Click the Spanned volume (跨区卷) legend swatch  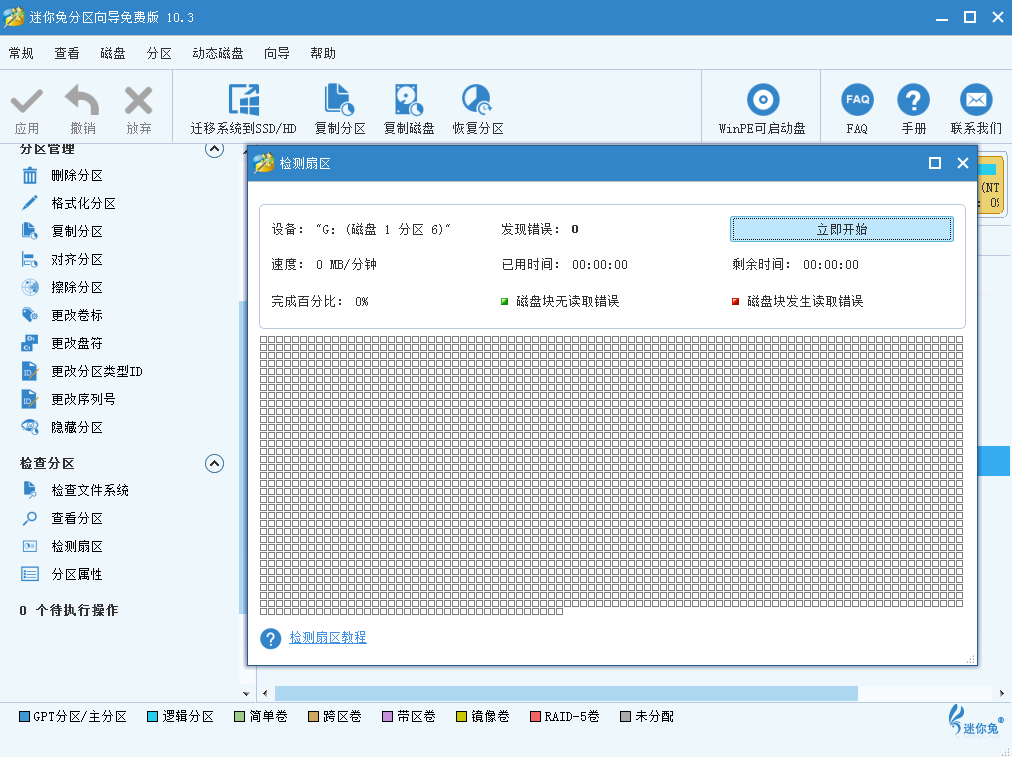click(313, 716)
